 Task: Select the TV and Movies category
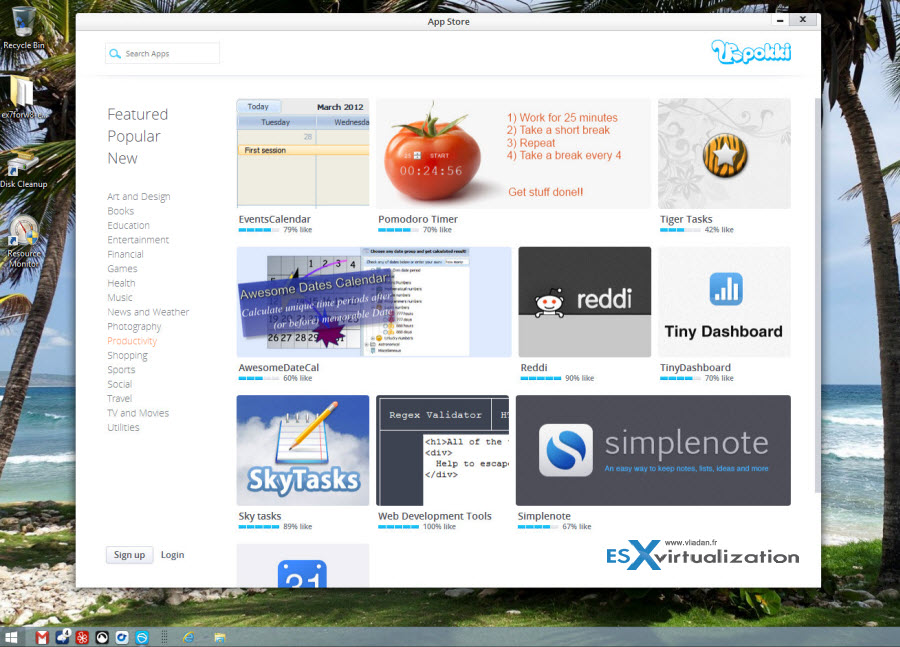point(138,413)
